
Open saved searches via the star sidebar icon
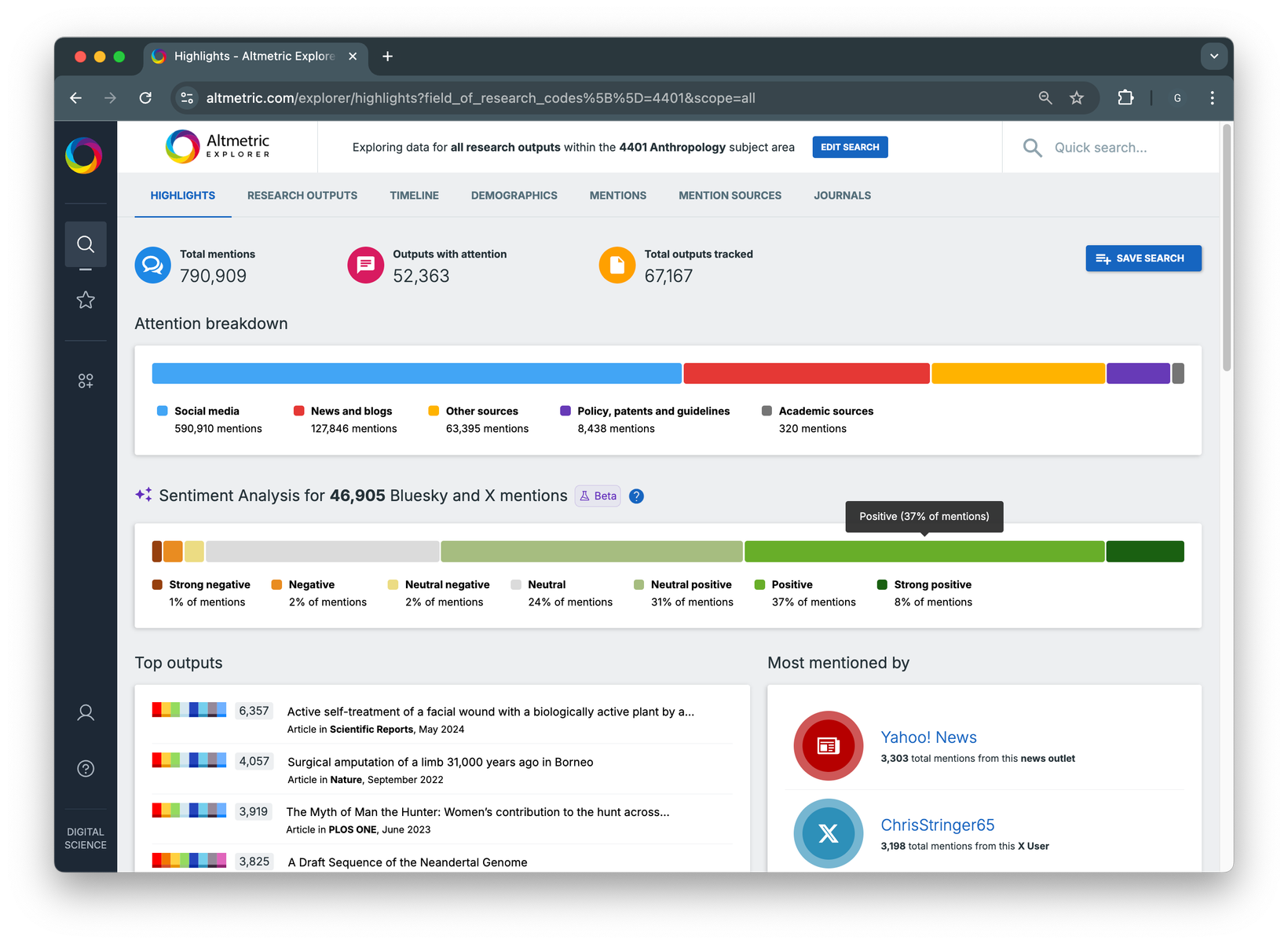pyautogui.click(x=85, y=300)
